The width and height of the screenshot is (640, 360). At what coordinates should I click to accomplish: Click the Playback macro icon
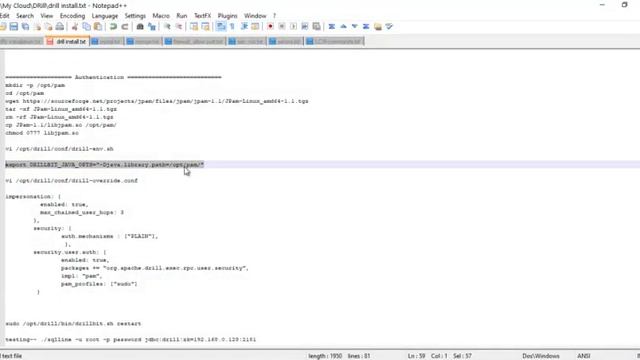coord(293,27)
